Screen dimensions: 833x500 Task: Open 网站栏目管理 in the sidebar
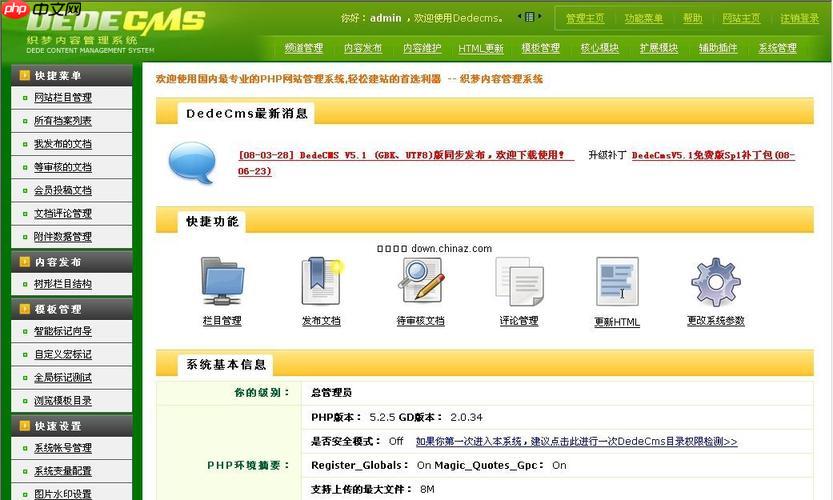(63, 98)
